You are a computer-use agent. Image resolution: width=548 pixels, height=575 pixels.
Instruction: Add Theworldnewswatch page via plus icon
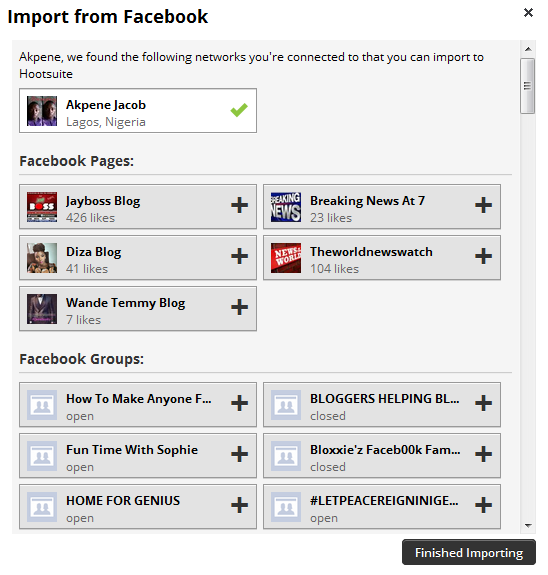[483, 256]
